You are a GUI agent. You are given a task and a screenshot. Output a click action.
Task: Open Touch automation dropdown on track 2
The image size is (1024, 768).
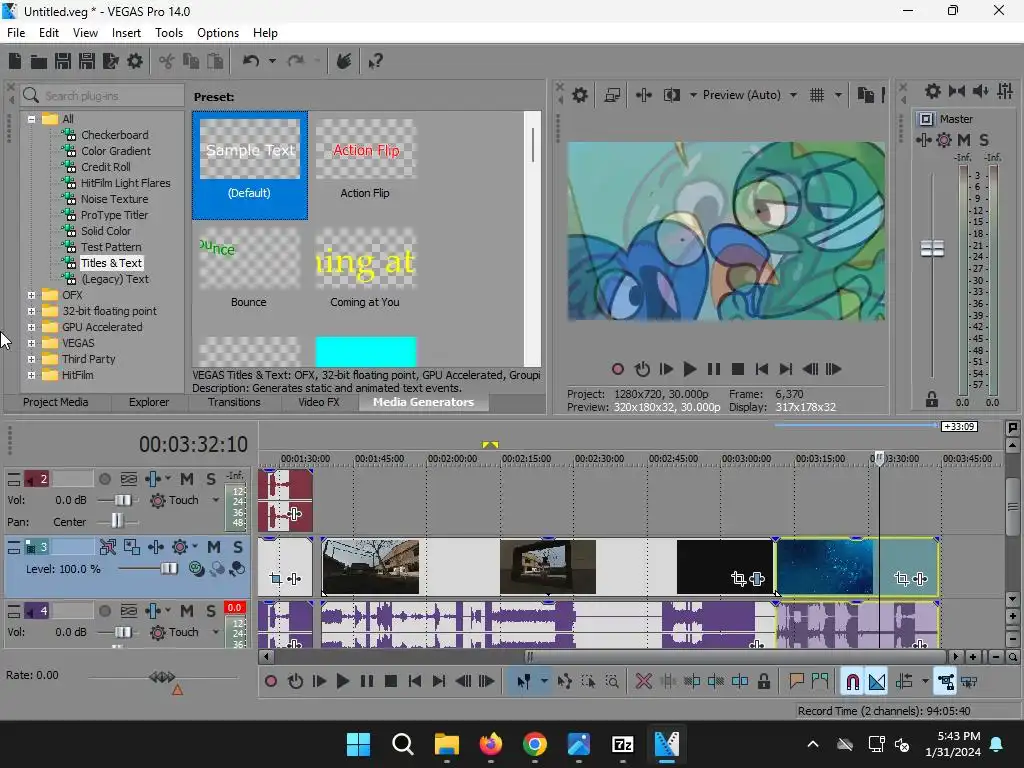click(x=216, y=500)
